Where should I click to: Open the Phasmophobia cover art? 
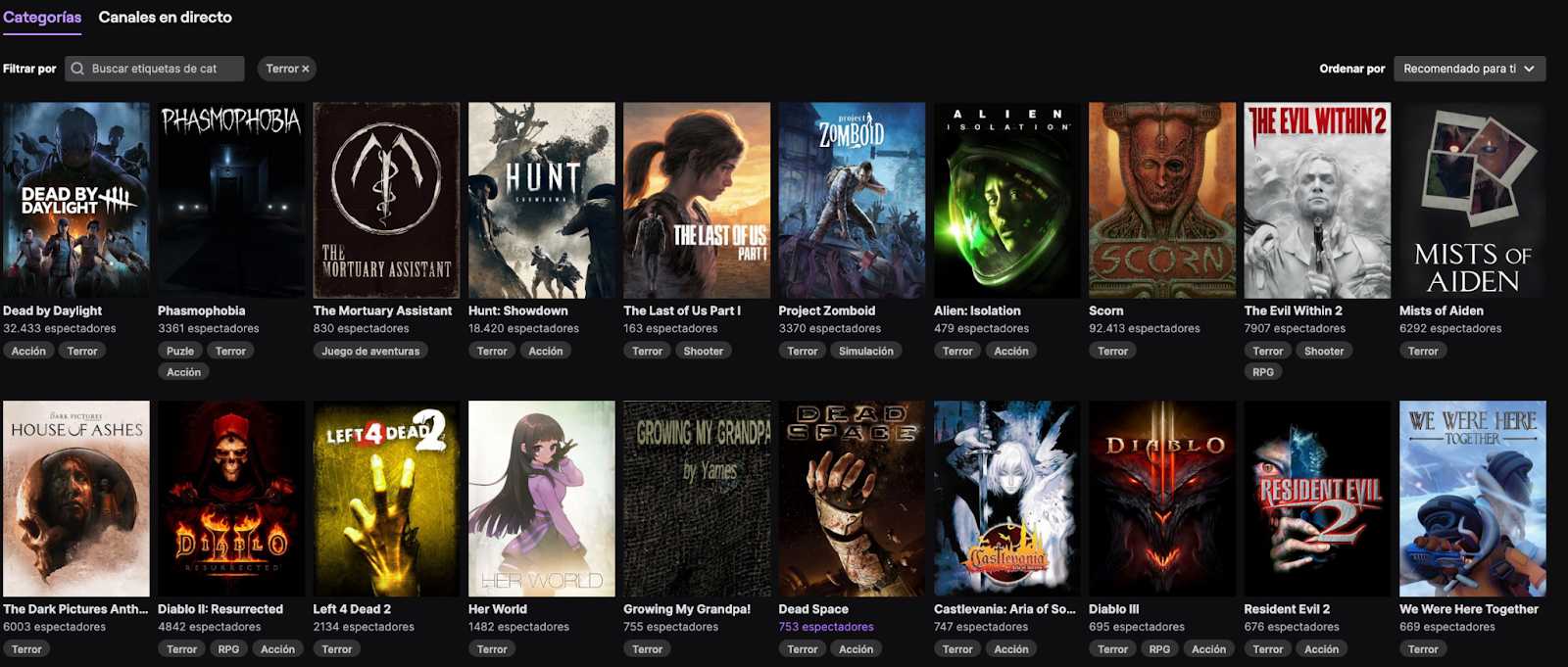click(x=231, y=201)
